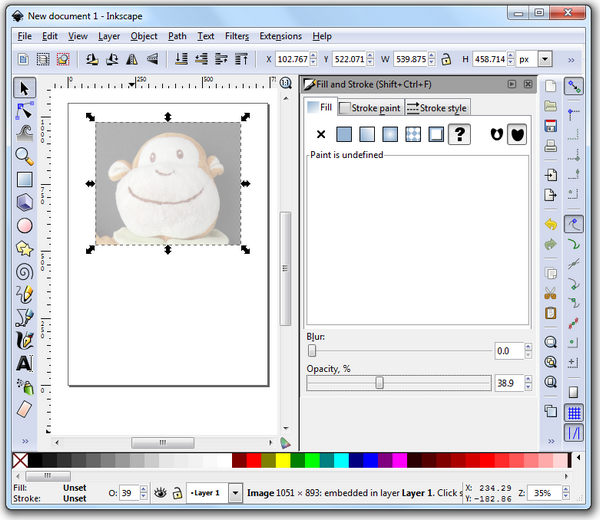The height and width of the screenshot is (520, 600).
Task: Increase zoom percentage spinner
Action: tap(566, 489)
